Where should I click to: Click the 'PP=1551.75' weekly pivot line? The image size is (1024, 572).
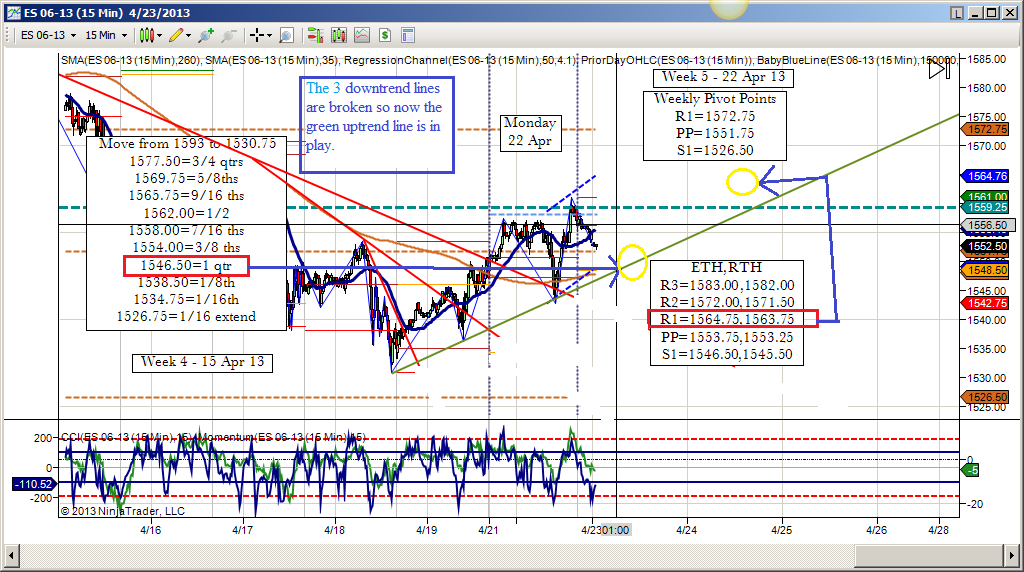[714, 133]
